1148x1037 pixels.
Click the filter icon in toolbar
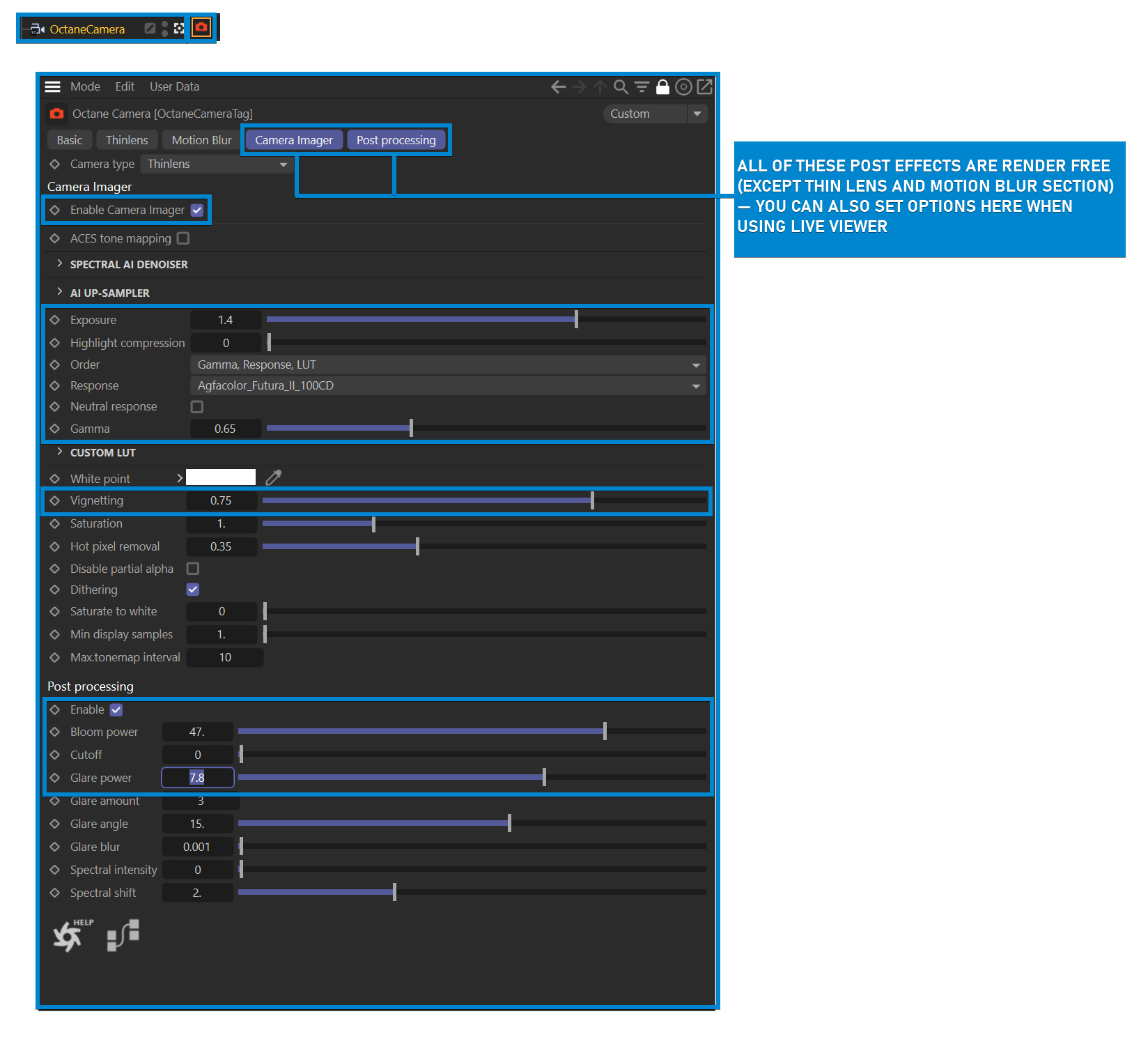[642, 86]
